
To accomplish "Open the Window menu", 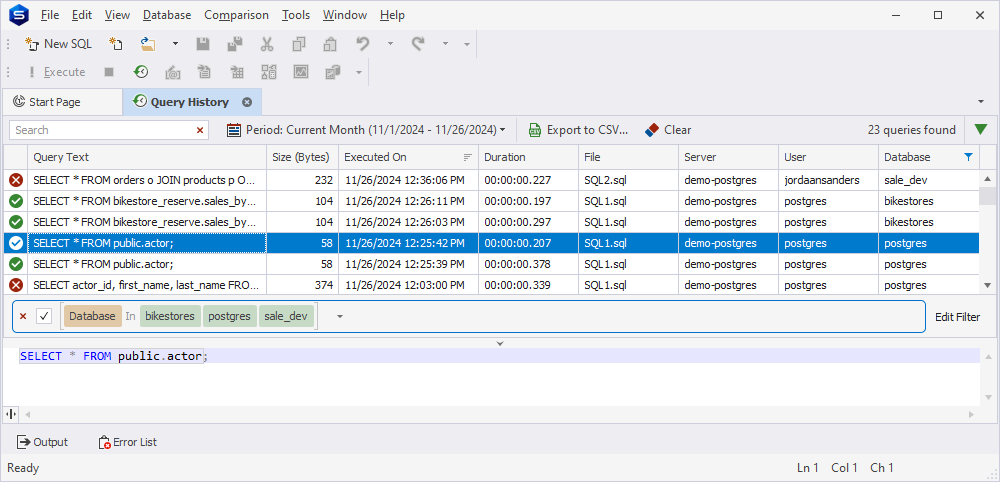I will pos(345,15).
